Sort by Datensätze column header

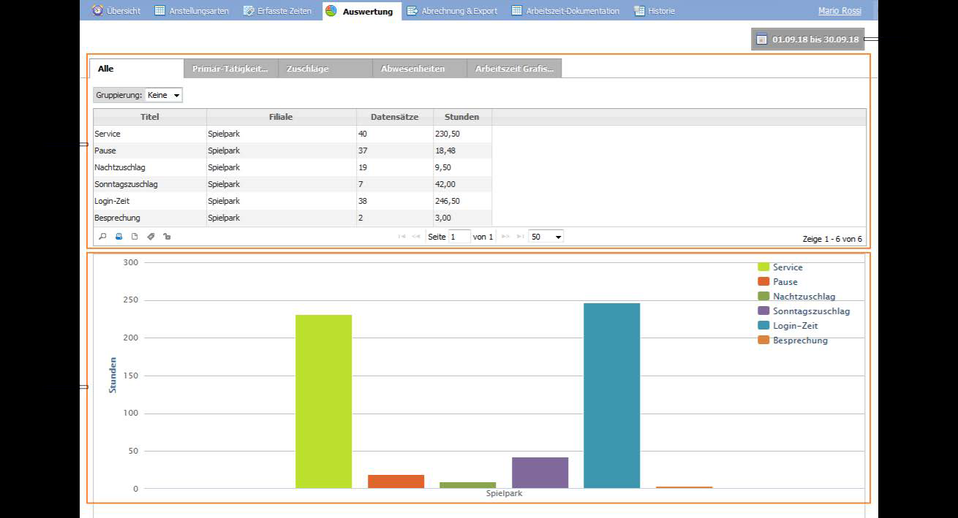[395, 117]
